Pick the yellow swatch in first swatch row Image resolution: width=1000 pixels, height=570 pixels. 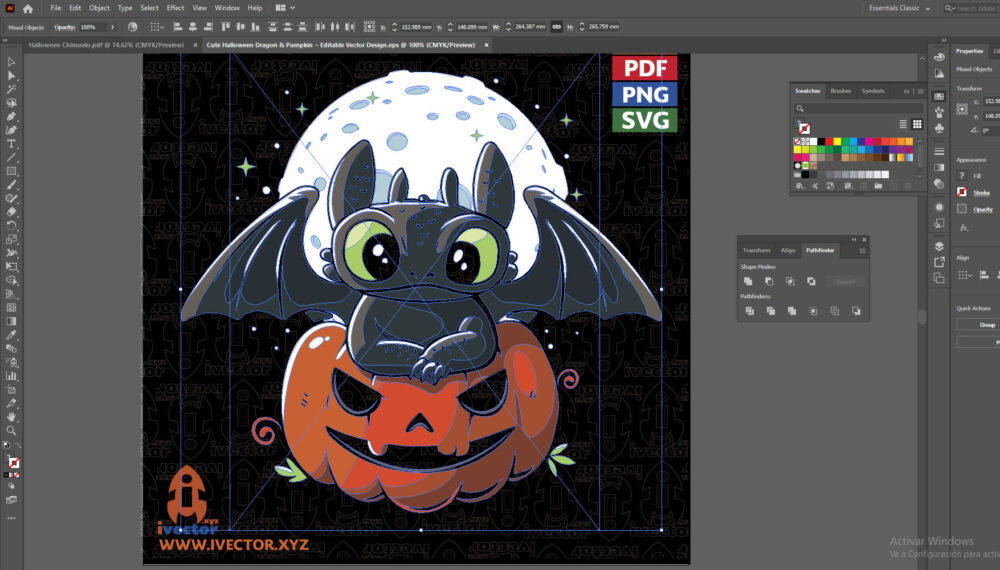tap(837, 142)
